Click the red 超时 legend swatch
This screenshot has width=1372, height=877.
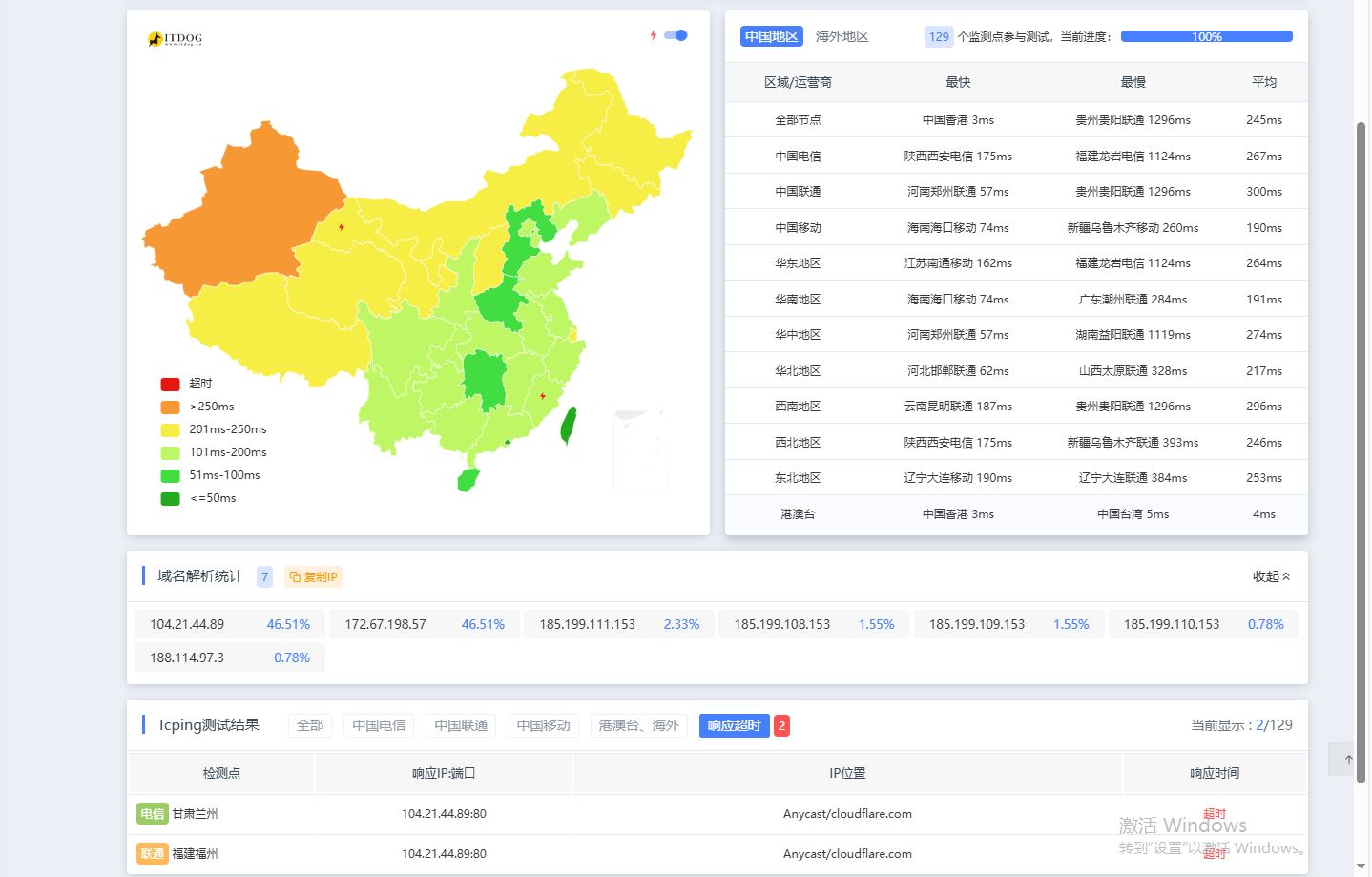(171, 384)
